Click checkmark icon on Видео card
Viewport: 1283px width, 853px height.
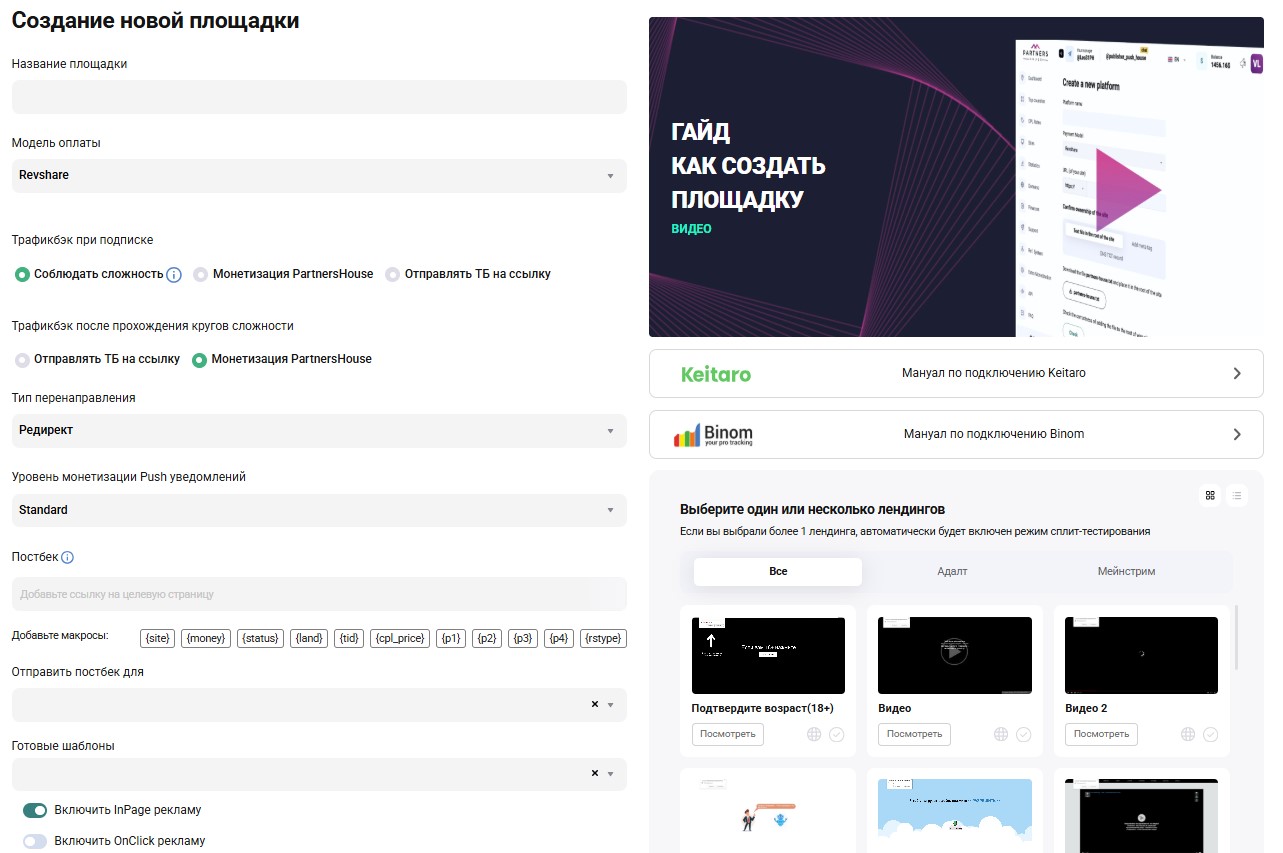[x=1024, y=734]
